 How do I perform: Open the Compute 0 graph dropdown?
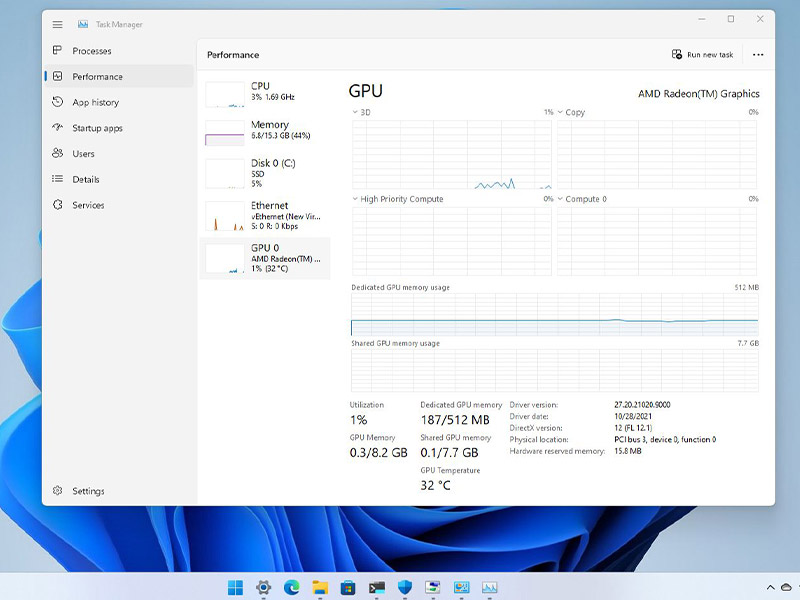pos(560,198)
